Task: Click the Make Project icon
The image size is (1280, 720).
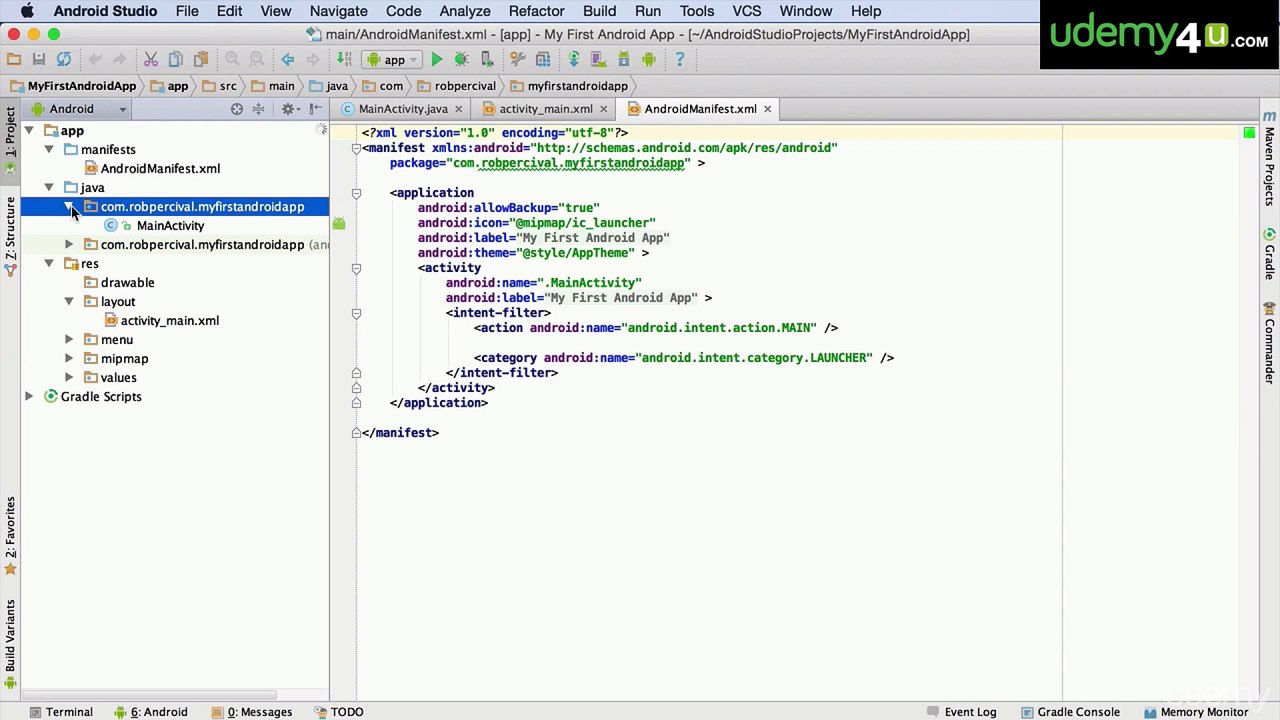Action: coord(344,59)
